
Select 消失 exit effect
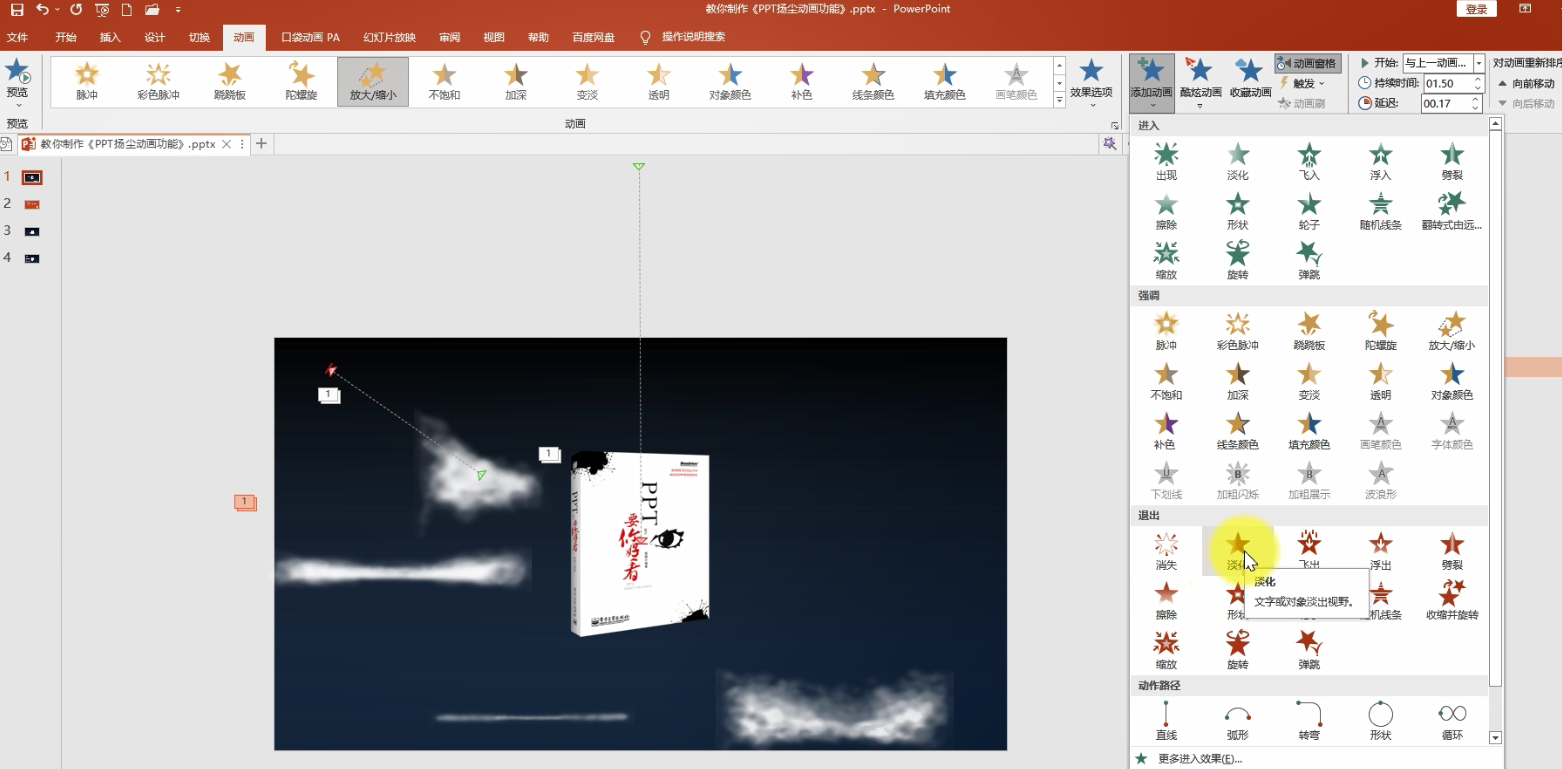[1166, 551]
